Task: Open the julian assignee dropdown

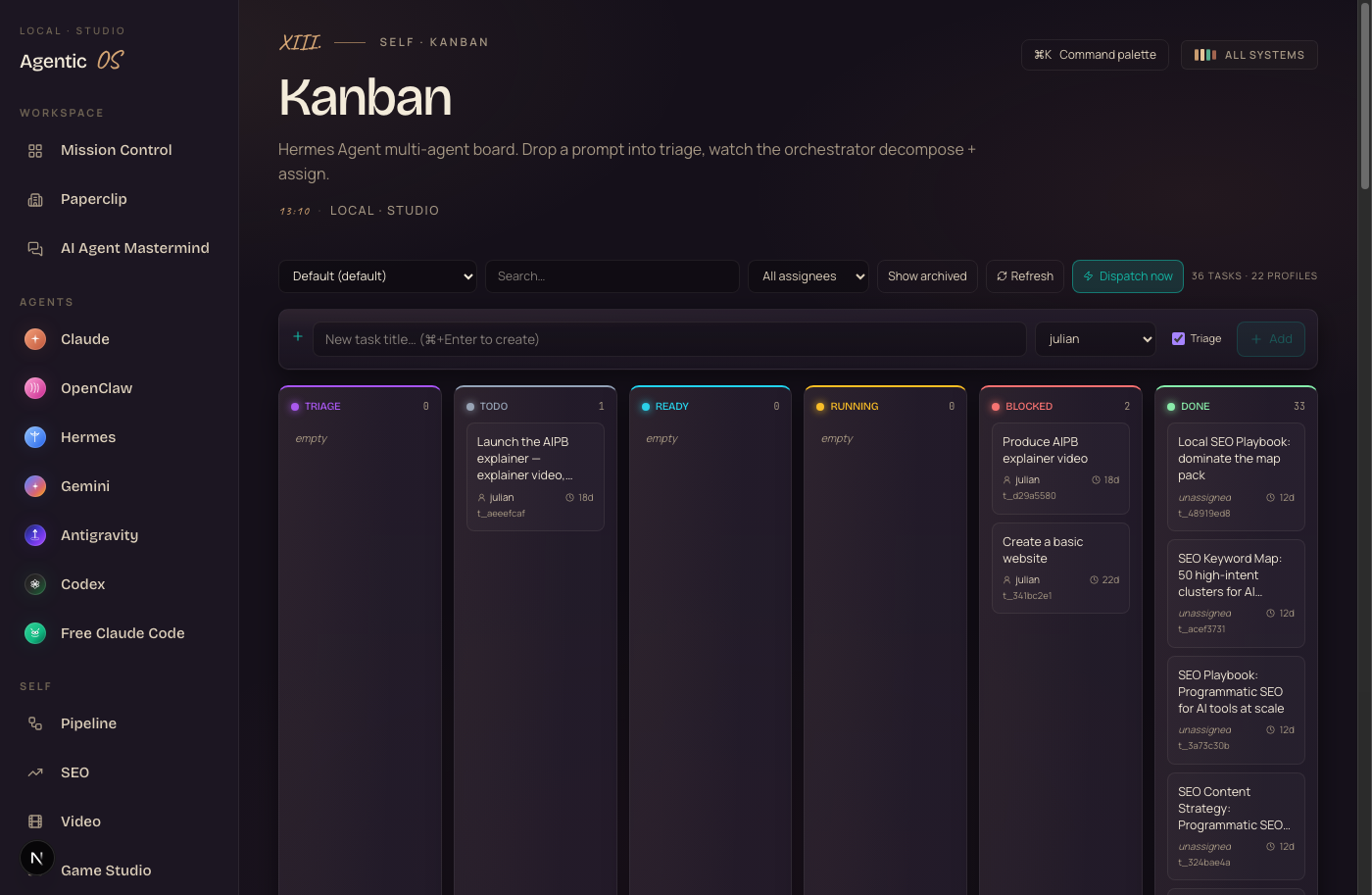Action: point(1096,339)
